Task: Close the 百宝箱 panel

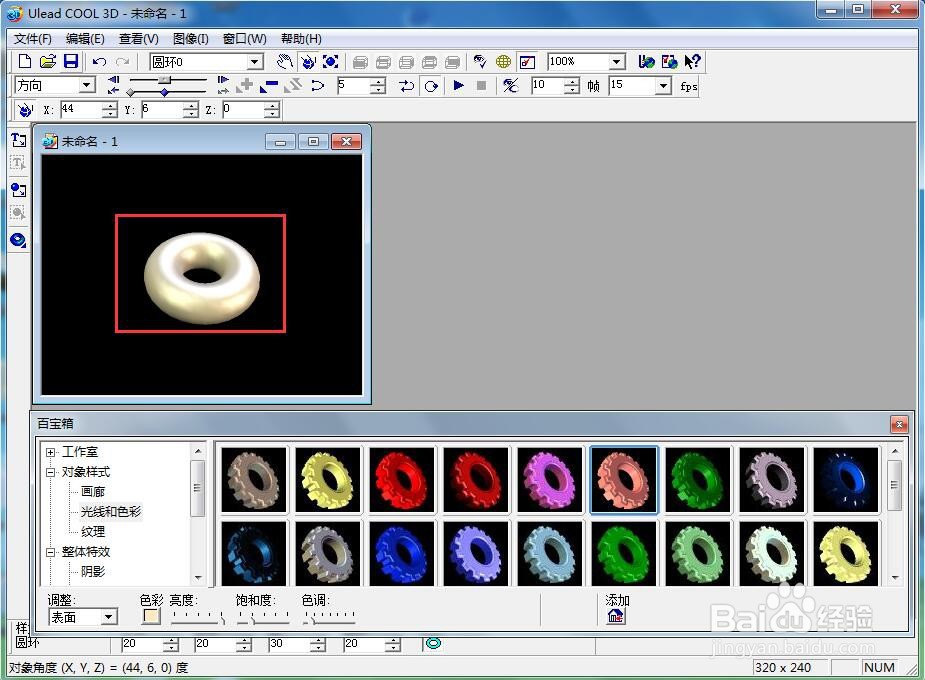Action: tap(899, 424)
